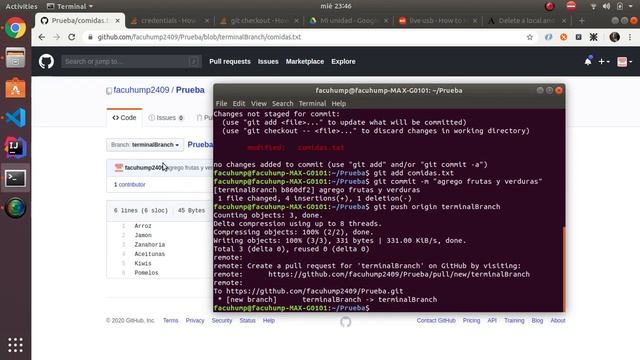Open the Privacy footer link
Viewport: 640px width, 360px height.
tap(195, 321)
